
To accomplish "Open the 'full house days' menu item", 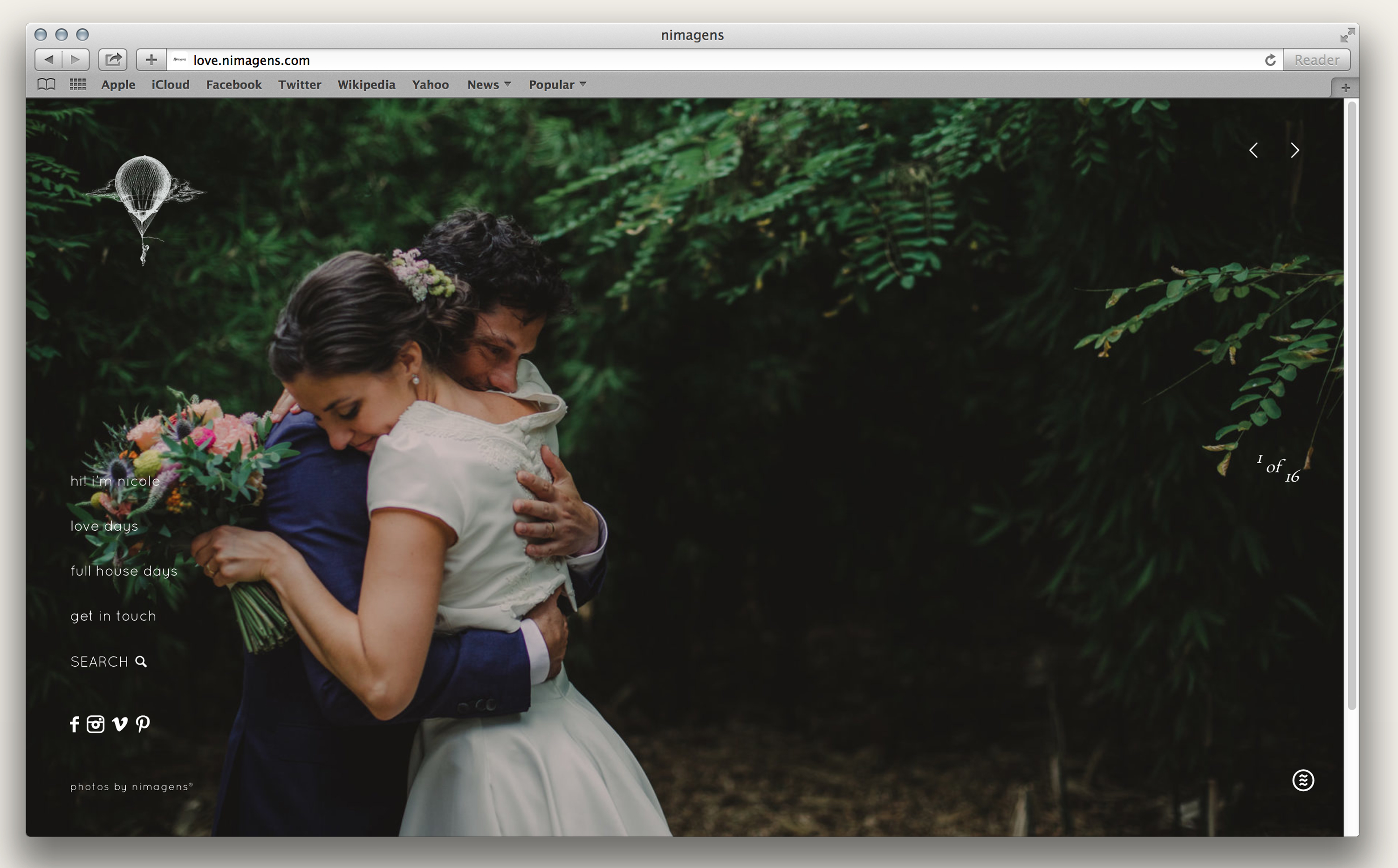I will point(124,571).
